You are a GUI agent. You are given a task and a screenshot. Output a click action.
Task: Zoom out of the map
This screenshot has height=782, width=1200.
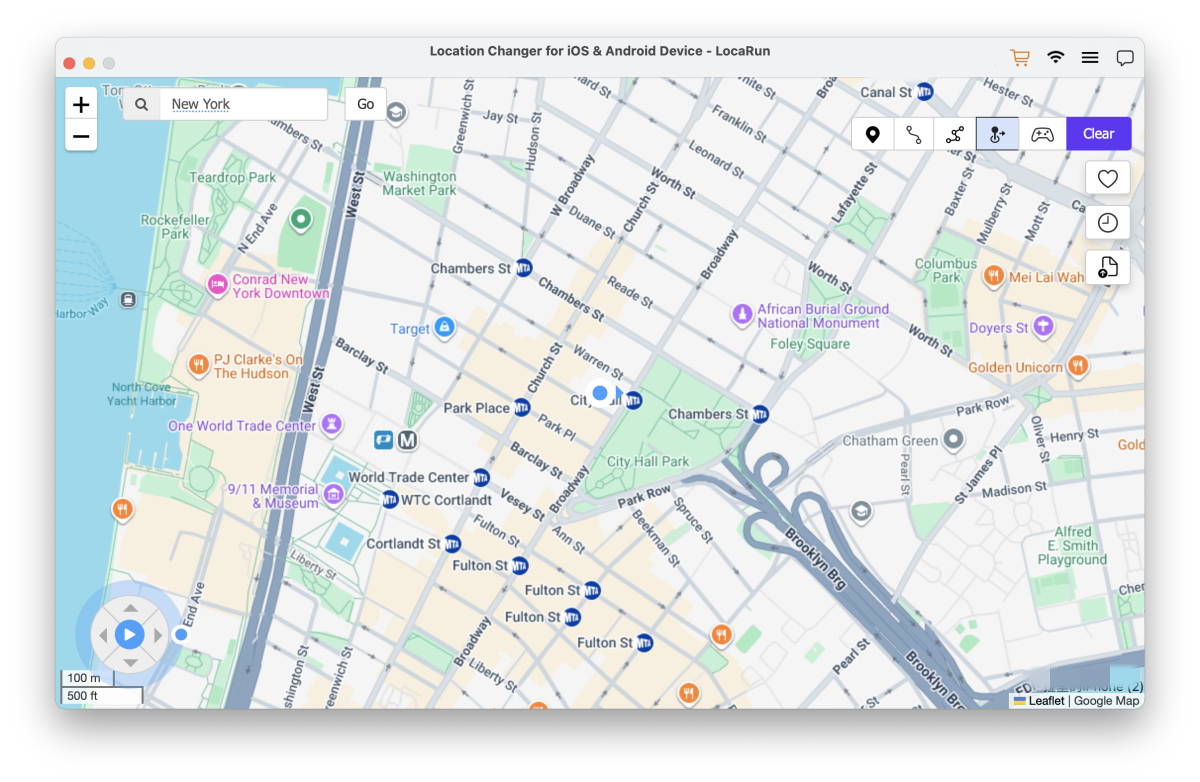coord(81,136)
